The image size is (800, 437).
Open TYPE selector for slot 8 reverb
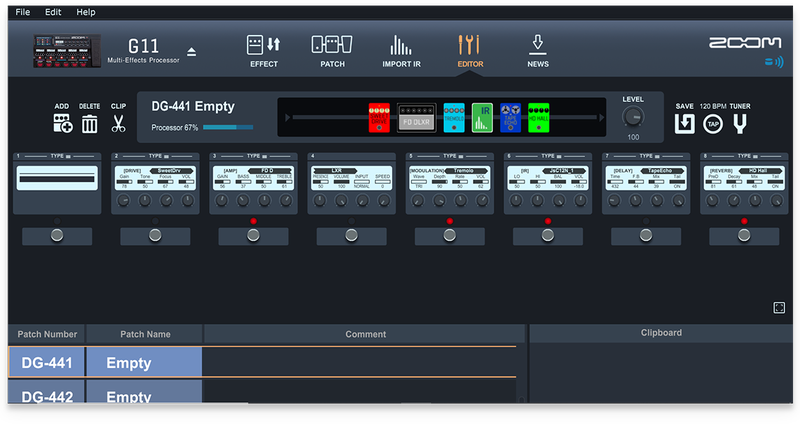pos(747,156)
